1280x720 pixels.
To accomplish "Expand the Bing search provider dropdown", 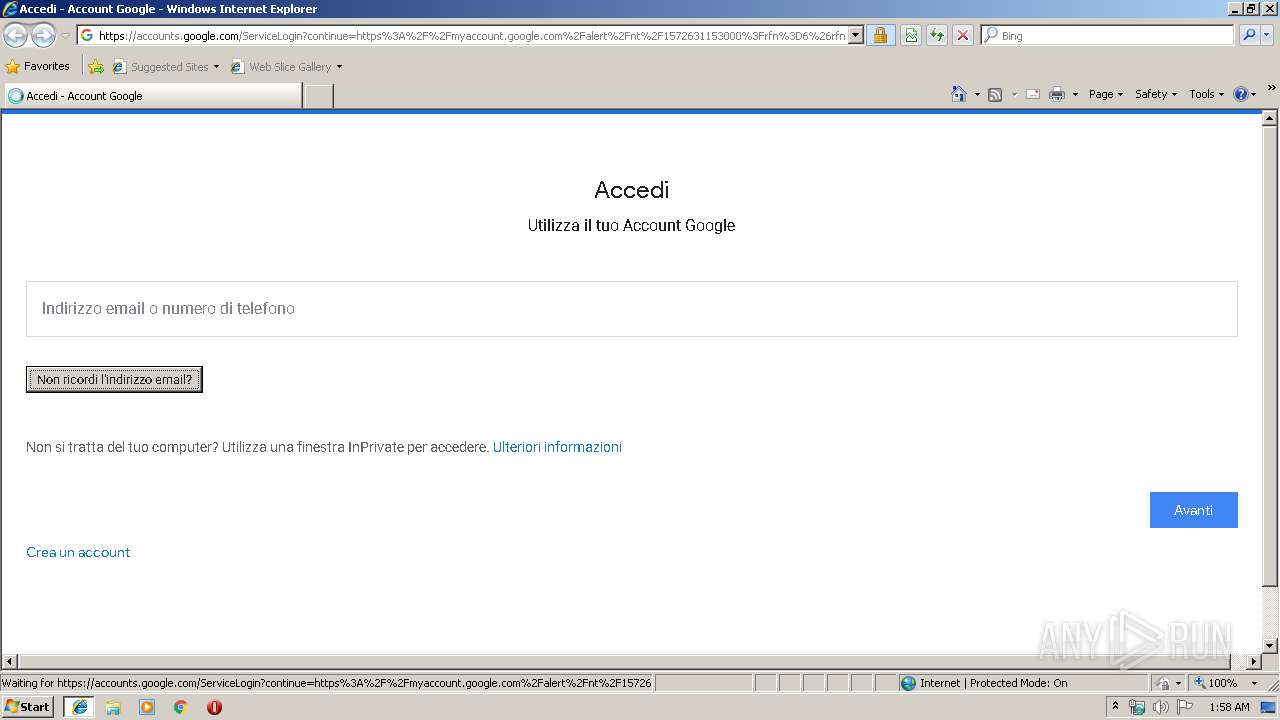I will [1267, 35].
